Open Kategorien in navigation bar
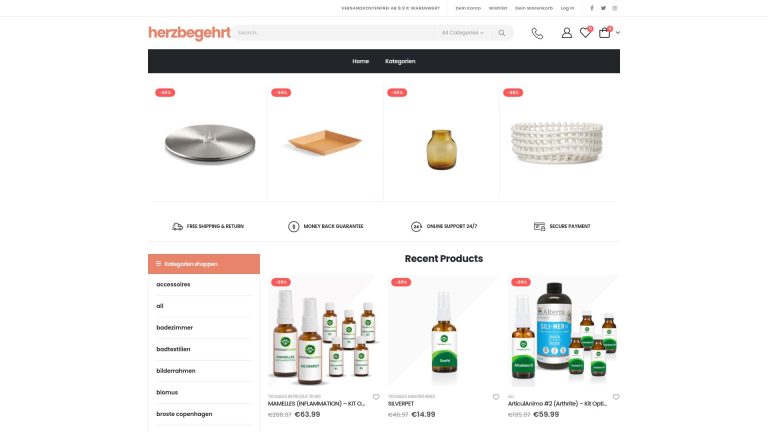The height and width of the screenshot is (432, 768). click(x=400, y=61)
